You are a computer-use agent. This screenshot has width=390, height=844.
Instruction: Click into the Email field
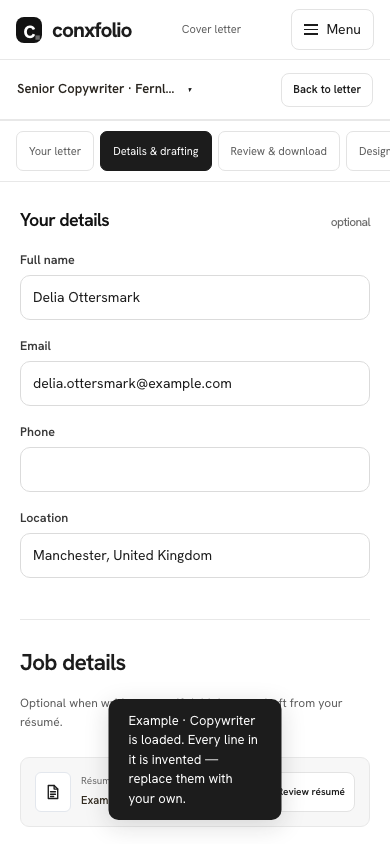click(195, 384)
